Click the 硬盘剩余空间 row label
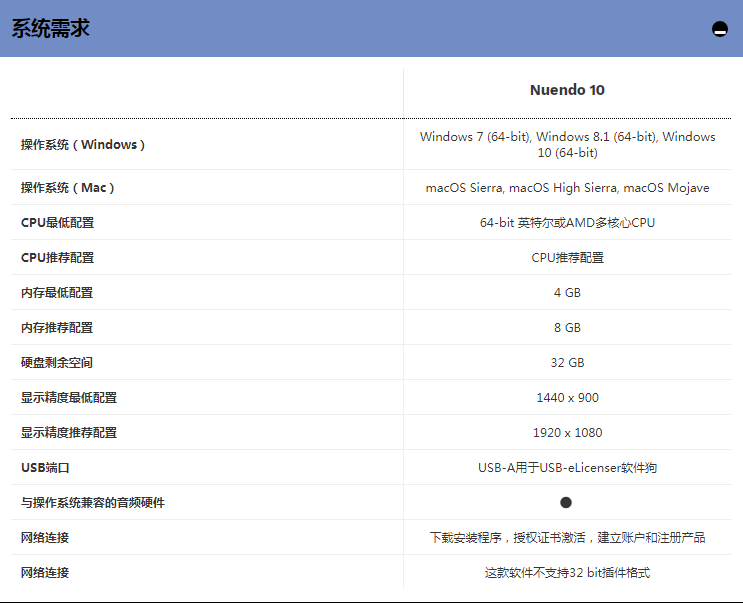 tap(57, 363)
